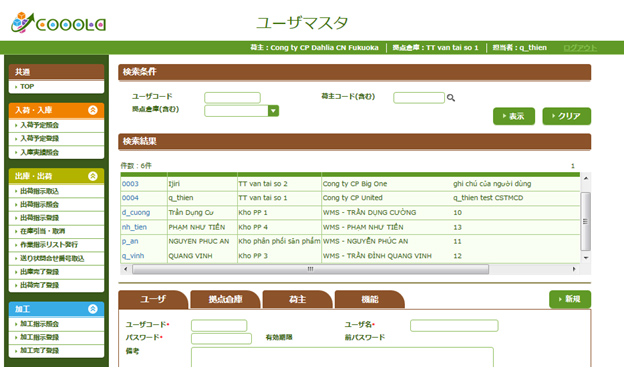Collapse the 加工 menu section
This screenshot has width=624, height=376.
click(x=92, y=309)
